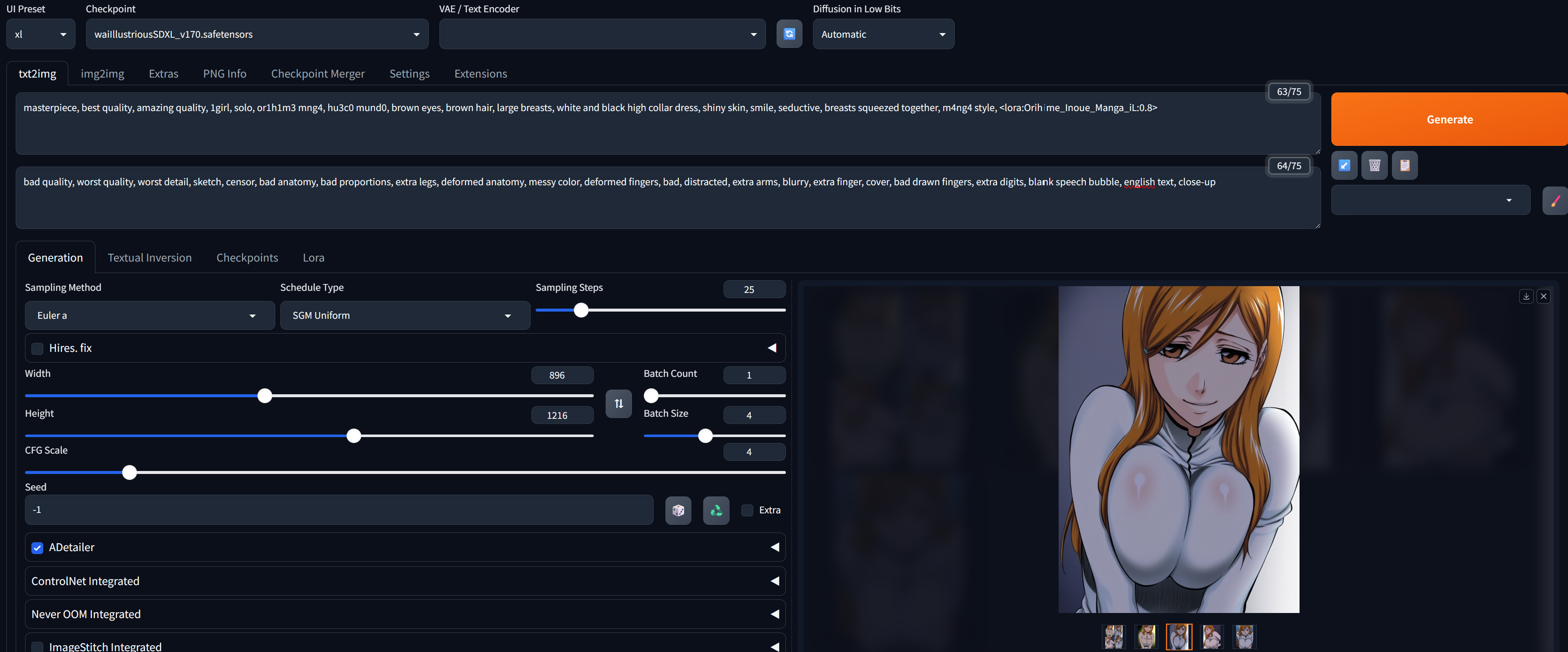Download the previewed image
The width and height of the screenshot is (1568, 652).
coord(1526,296)
